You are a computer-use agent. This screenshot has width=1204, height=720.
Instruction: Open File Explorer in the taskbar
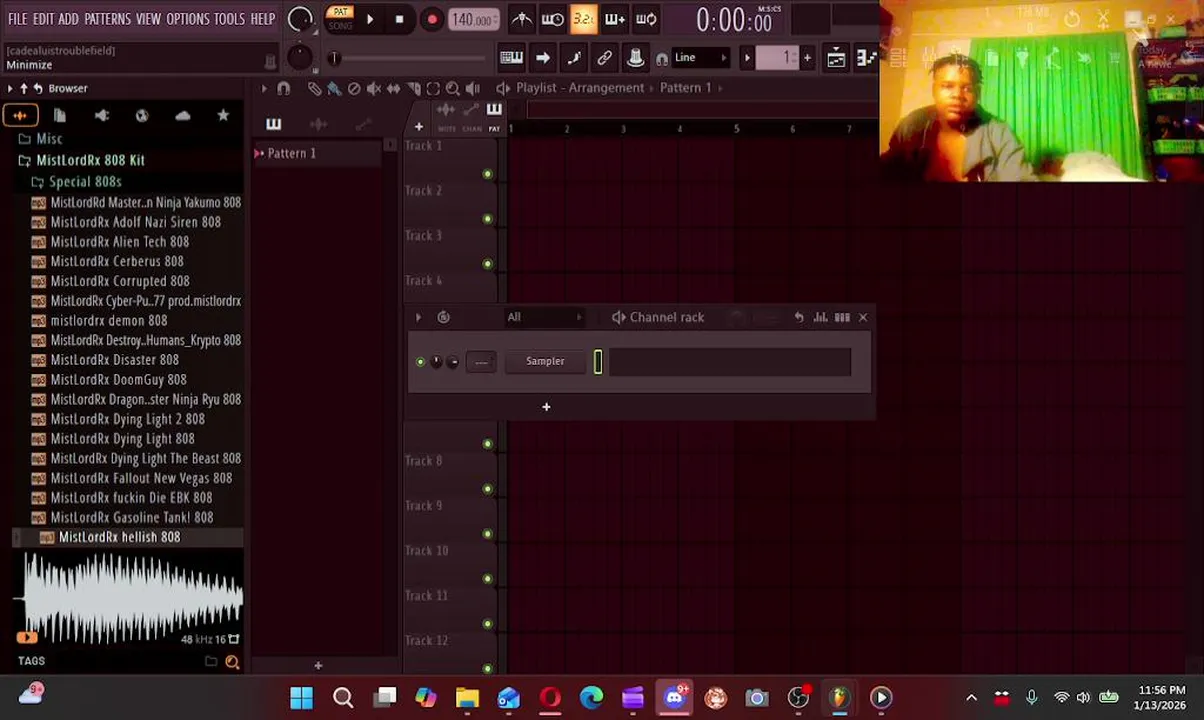[467, 697]
